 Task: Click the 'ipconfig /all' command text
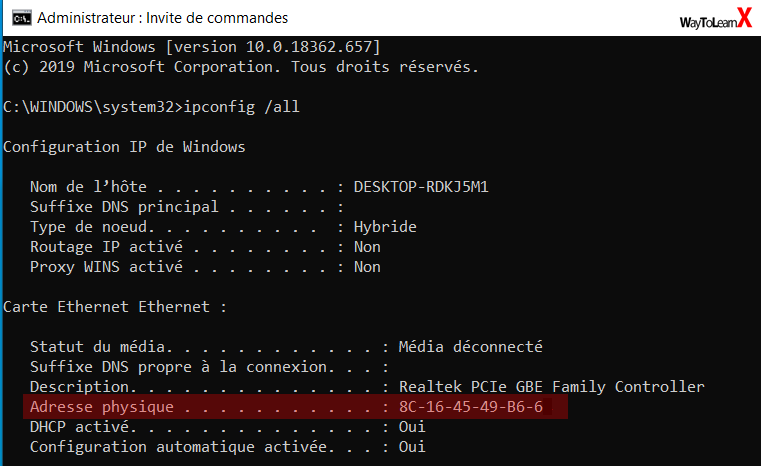(x=241, y=107)
